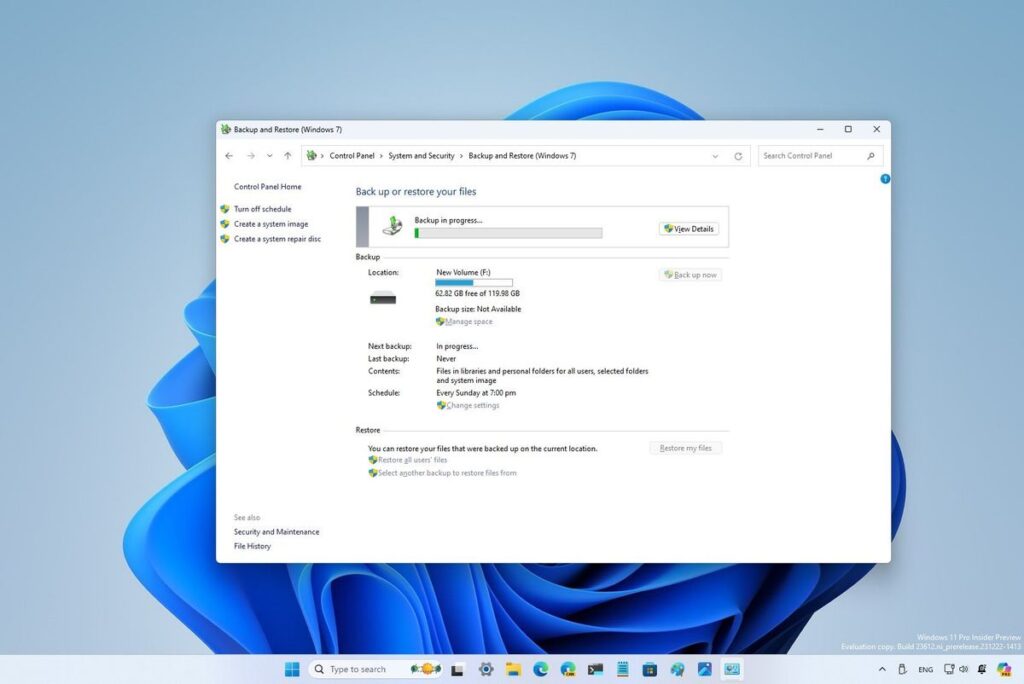Viewport: 1024px width, 684px height.
Task: Click the refresh icon in the address bar
Action: point(738,156)
